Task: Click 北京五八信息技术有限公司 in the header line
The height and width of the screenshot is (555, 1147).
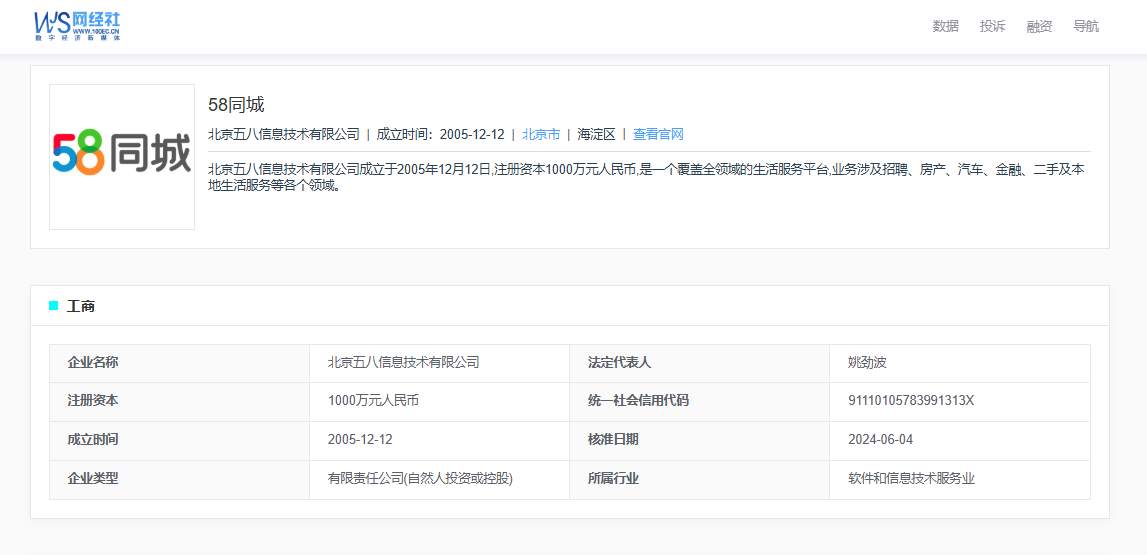Action: click(x=284, y=135)
